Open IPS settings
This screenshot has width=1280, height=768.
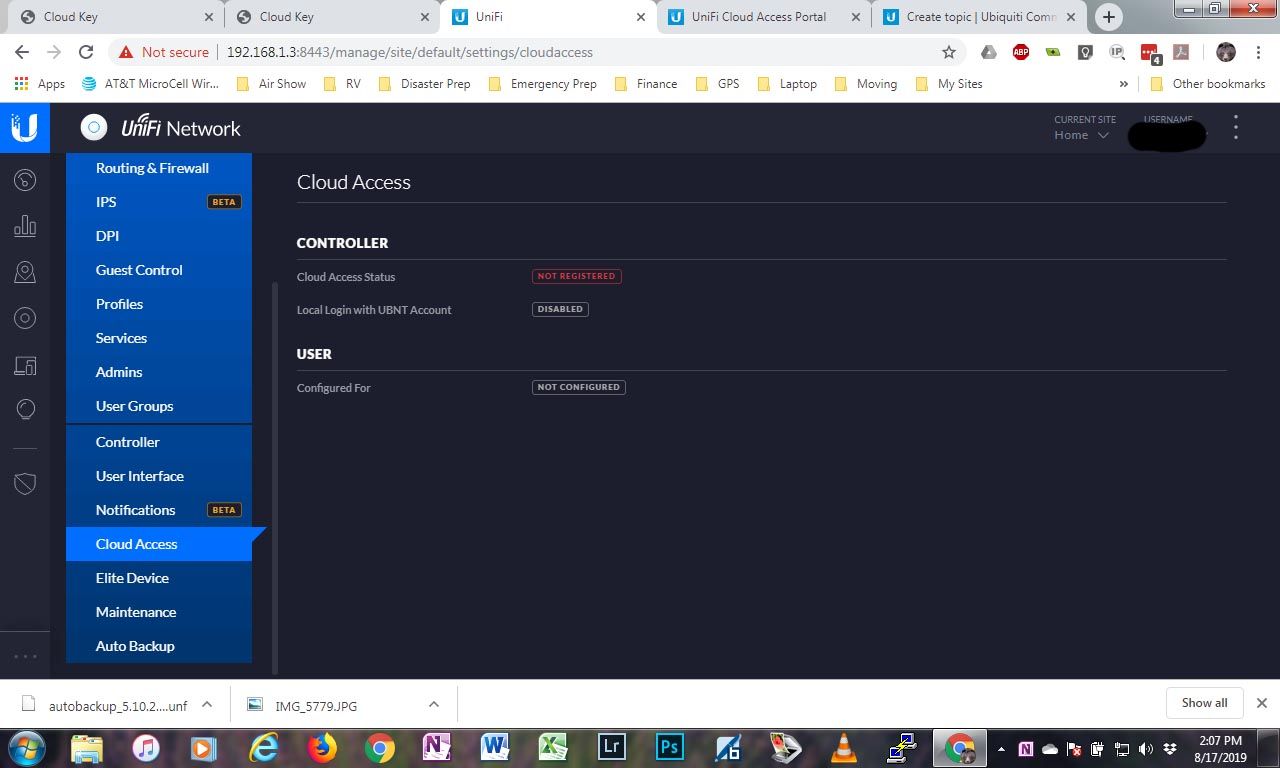point(159,202)
